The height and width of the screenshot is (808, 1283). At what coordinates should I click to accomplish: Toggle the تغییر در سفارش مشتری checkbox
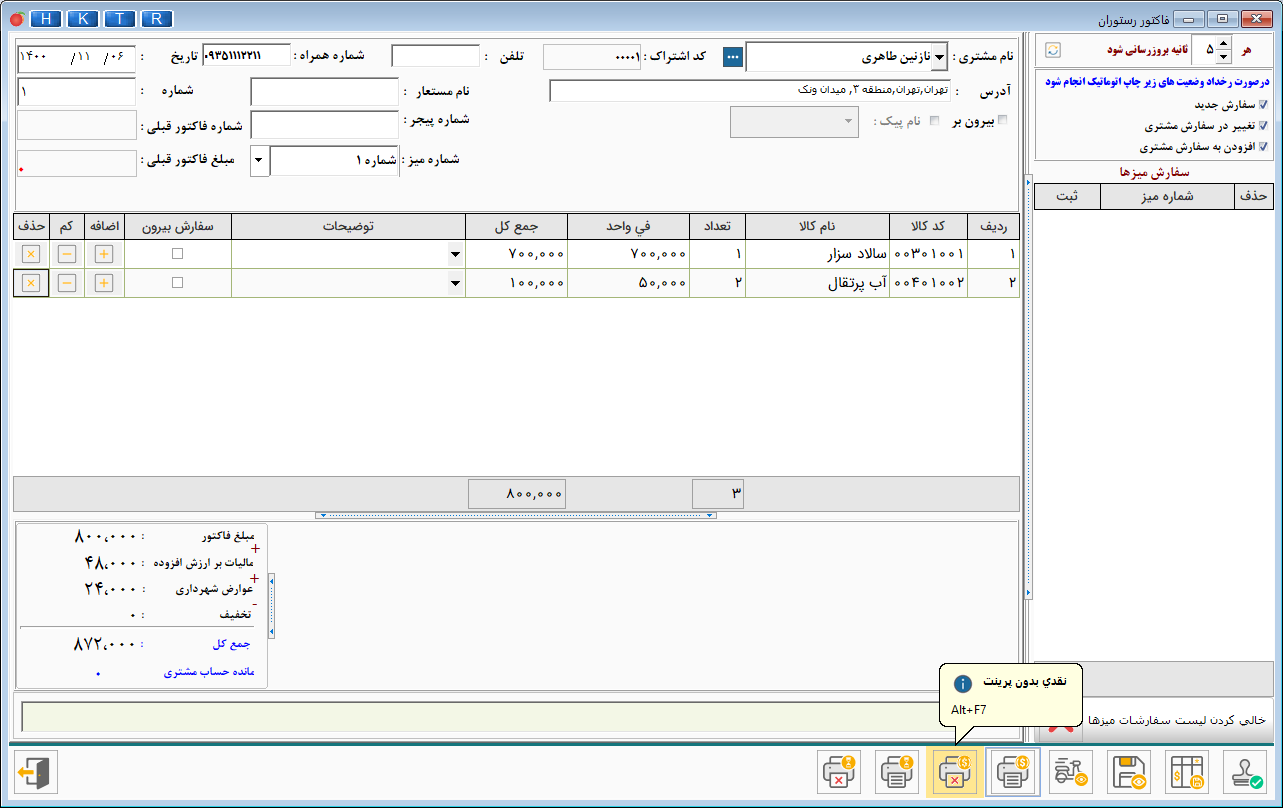pyautogui.click(x=1262, y=126)
